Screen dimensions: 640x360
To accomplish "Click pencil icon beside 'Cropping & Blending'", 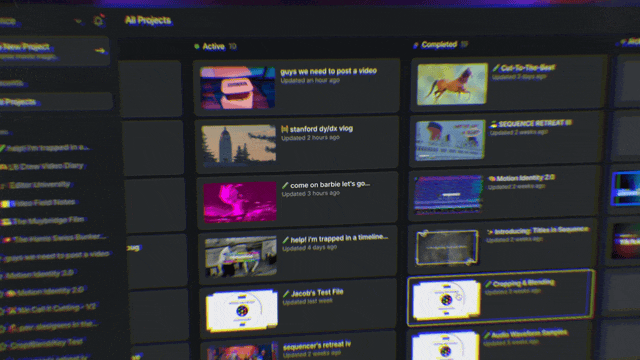I will (x=488, y=284).
